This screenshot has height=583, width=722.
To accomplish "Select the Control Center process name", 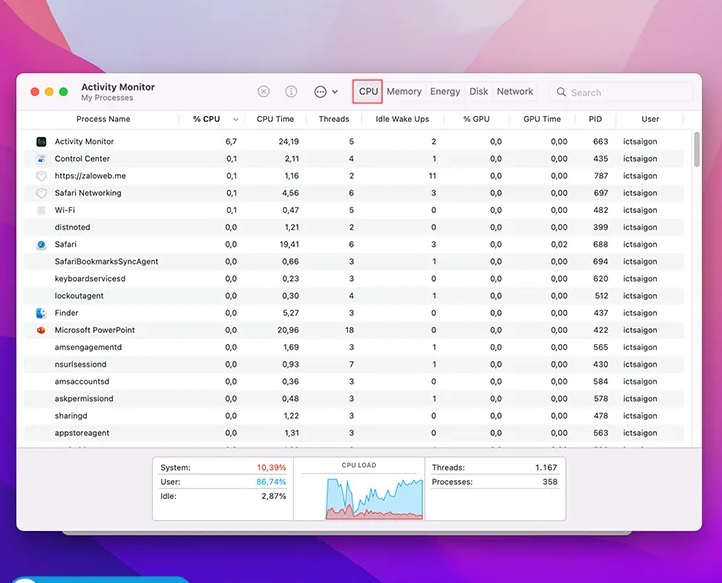I will click(x=82, y=159).
